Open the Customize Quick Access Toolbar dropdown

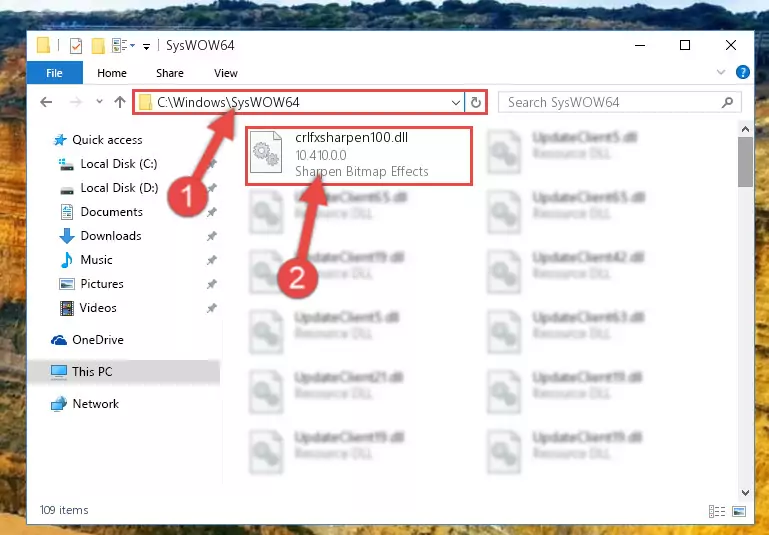(146, 47)
